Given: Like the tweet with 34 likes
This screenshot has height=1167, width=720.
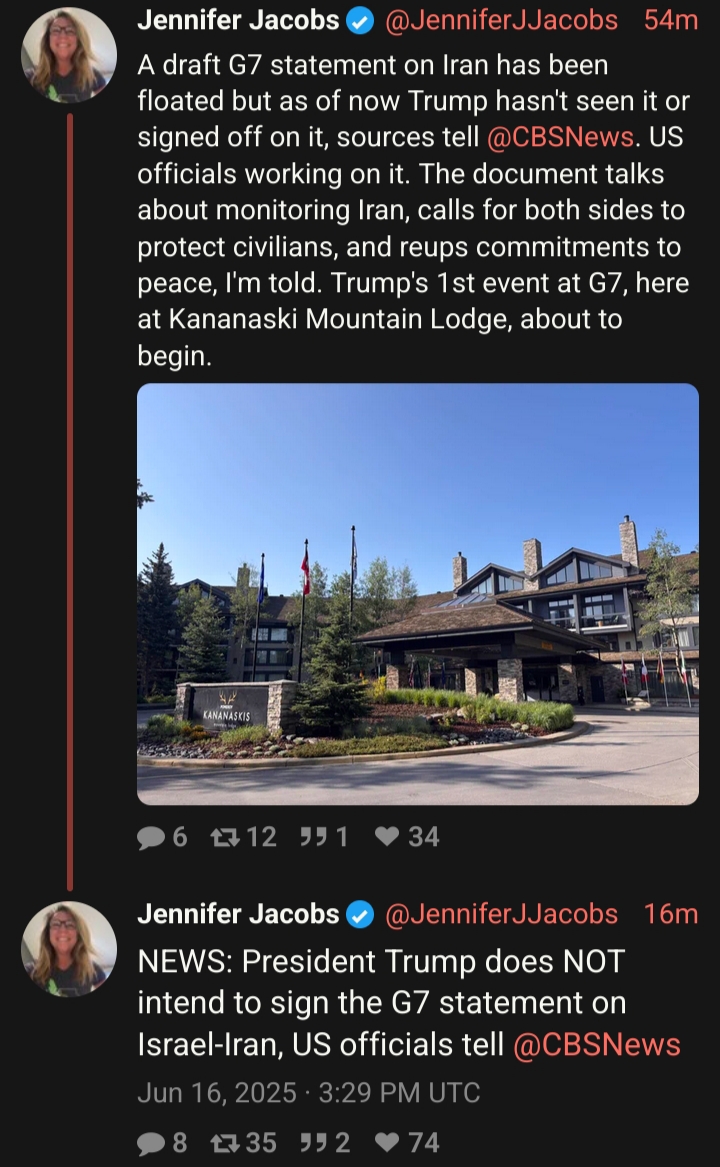Looking at the screenshot, I should pyautogui.click(x=407, y=837).
